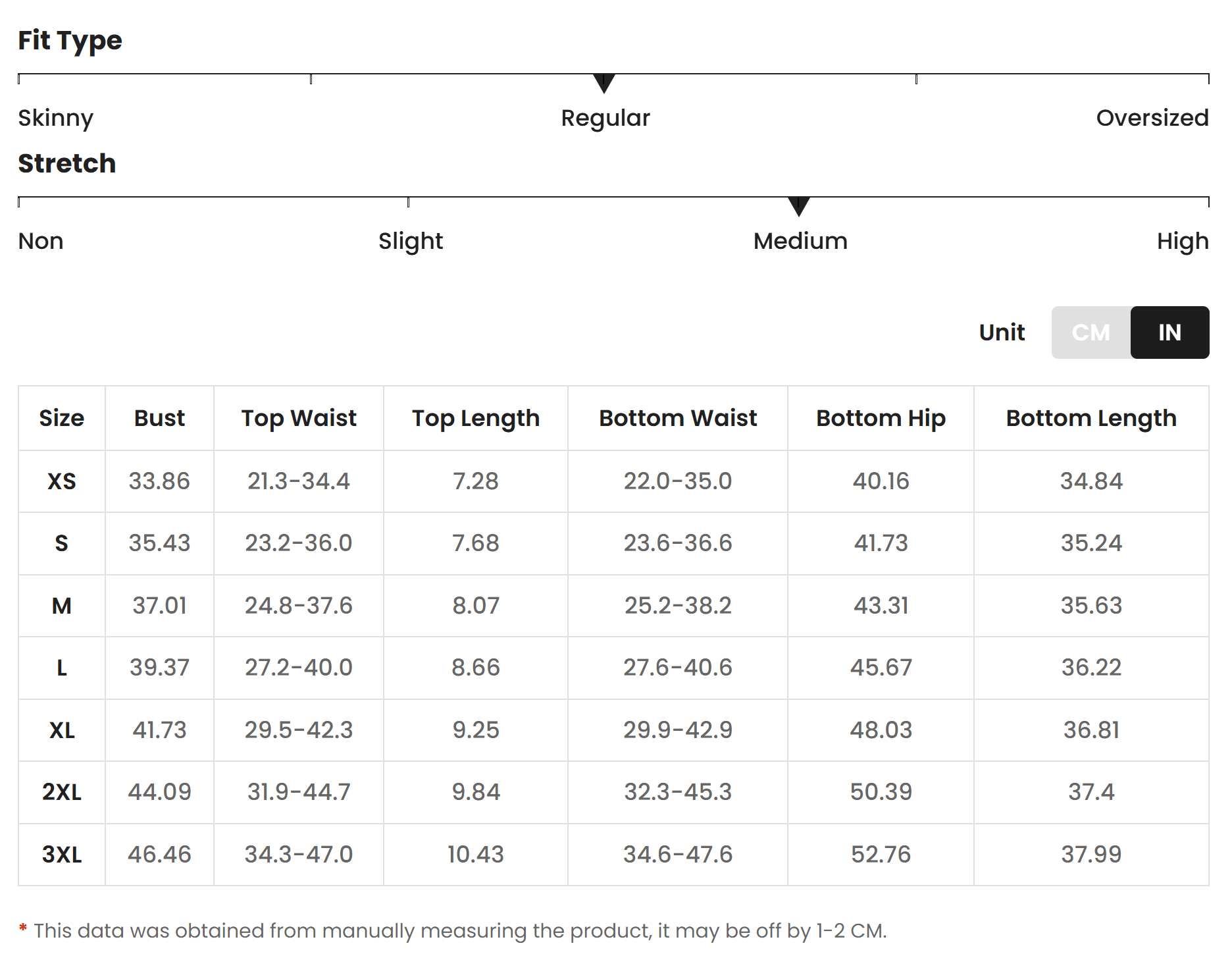The width and height of the screenshot is (1232, 958).
Task: Select the IN unit toggle
Action: (1169, 333)
